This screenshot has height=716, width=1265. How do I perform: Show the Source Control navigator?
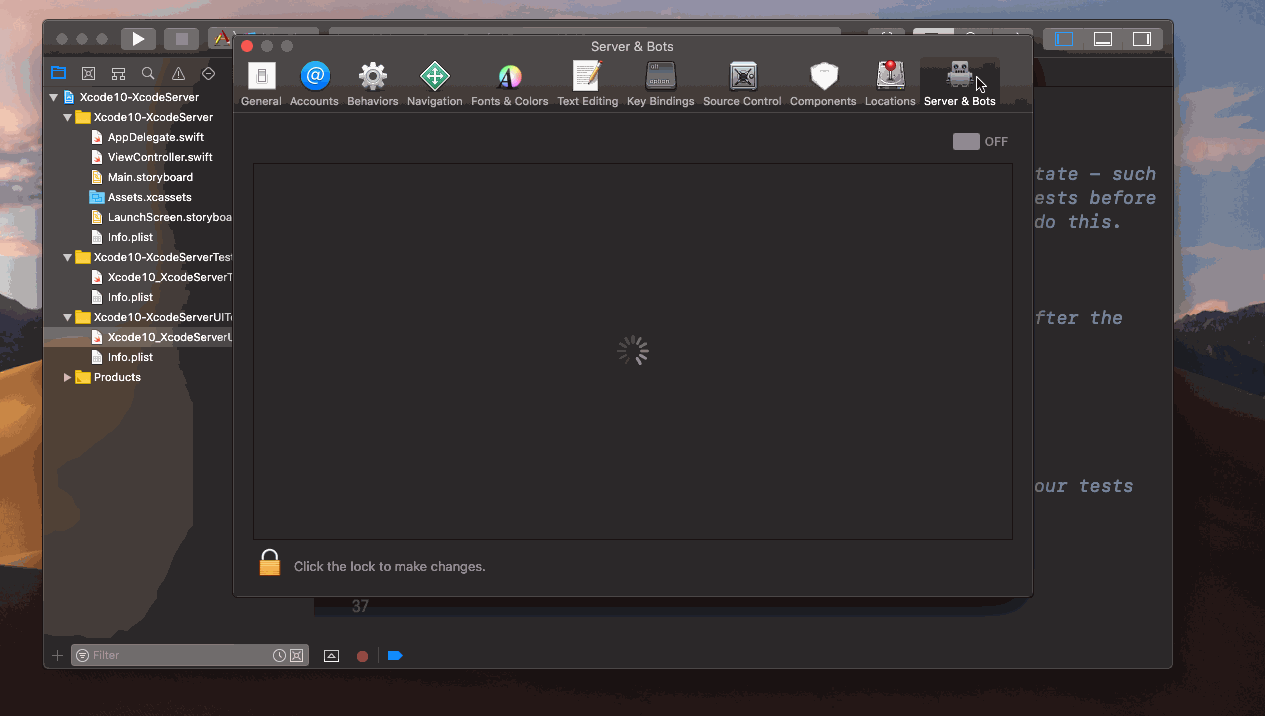click(x=88, y=73)
